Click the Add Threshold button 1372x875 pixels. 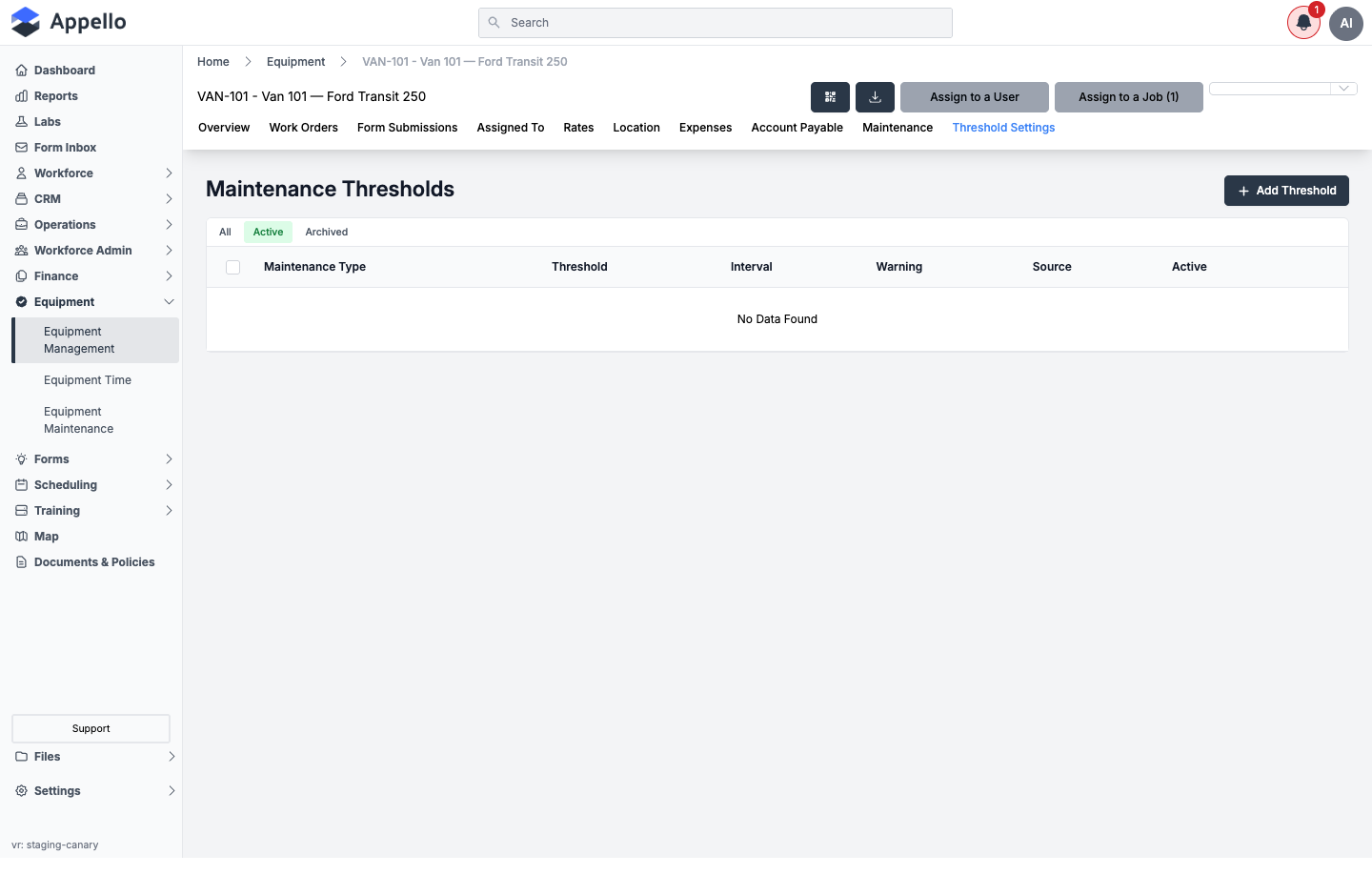(1286, 191)
